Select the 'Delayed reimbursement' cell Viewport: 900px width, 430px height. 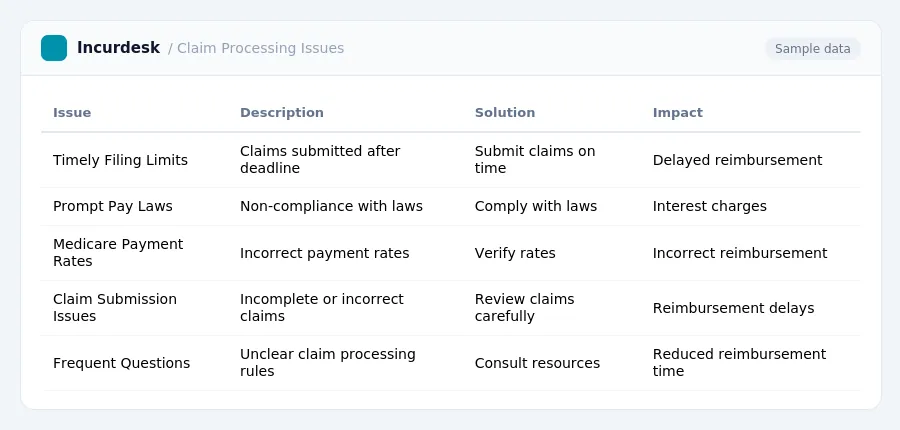(738, 160)
